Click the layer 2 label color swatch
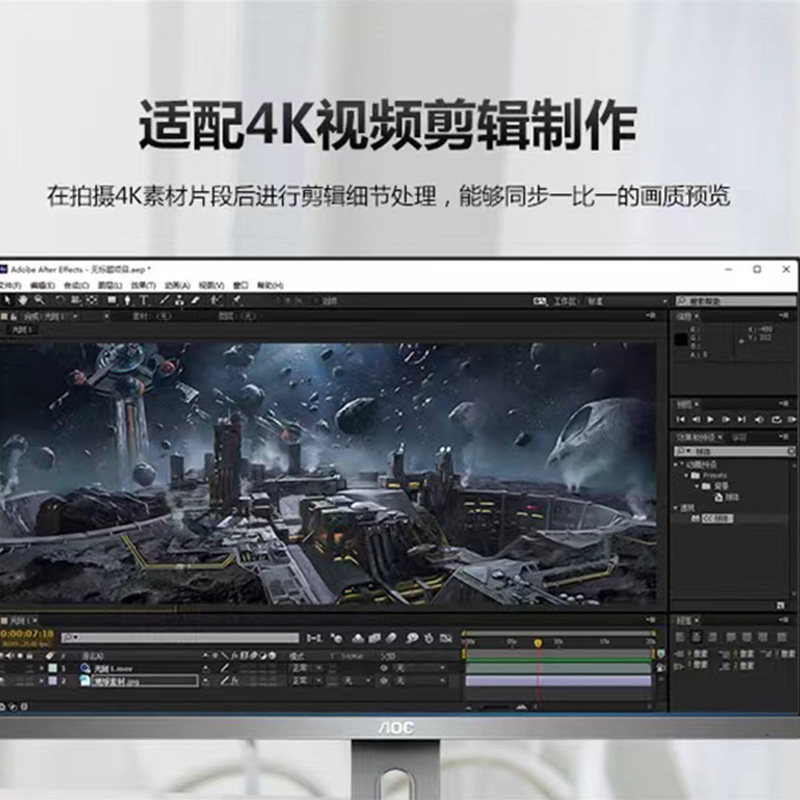 (53, 681)
